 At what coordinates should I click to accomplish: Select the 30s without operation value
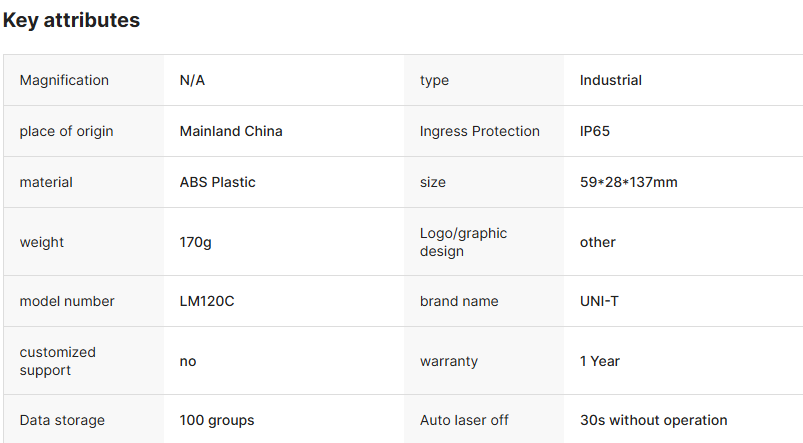click(x=653, y=420)
